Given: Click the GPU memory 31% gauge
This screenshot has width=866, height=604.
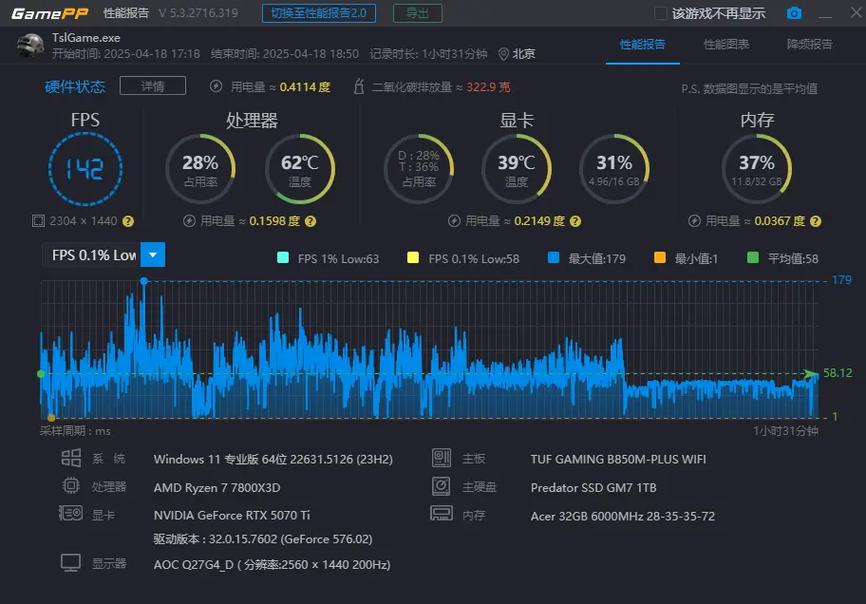Looking at the screenshot, I should 614,169.
